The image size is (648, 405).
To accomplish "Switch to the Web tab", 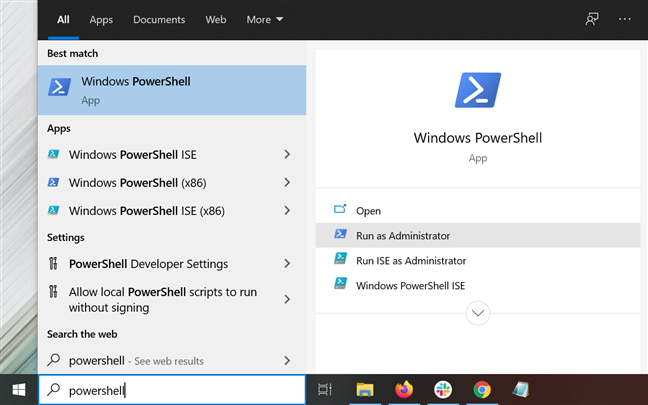I will (x=216, y=19).
